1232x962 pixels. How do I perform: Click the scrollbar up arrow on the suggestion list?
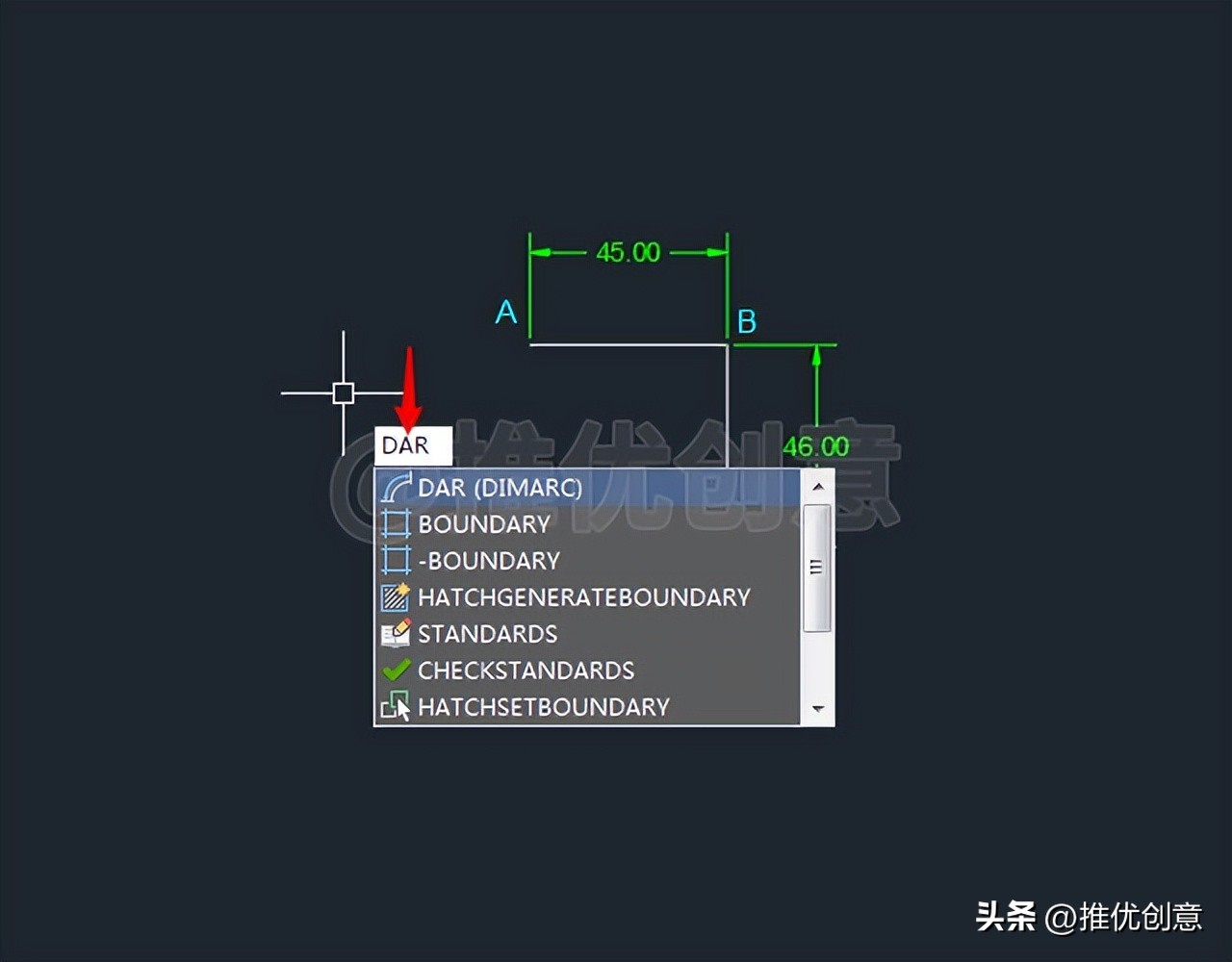(817, 486)
